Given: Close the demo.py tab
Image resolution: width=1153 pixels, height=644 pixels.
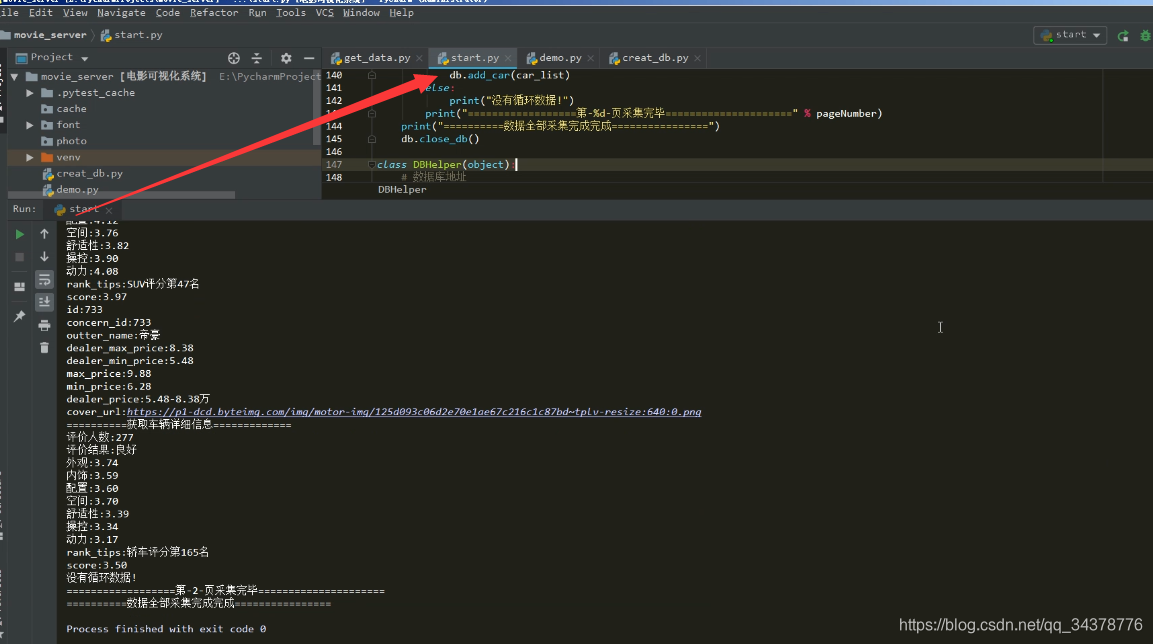Looking at the screenshot, I should pyautogui.click(x=590, y=59).
